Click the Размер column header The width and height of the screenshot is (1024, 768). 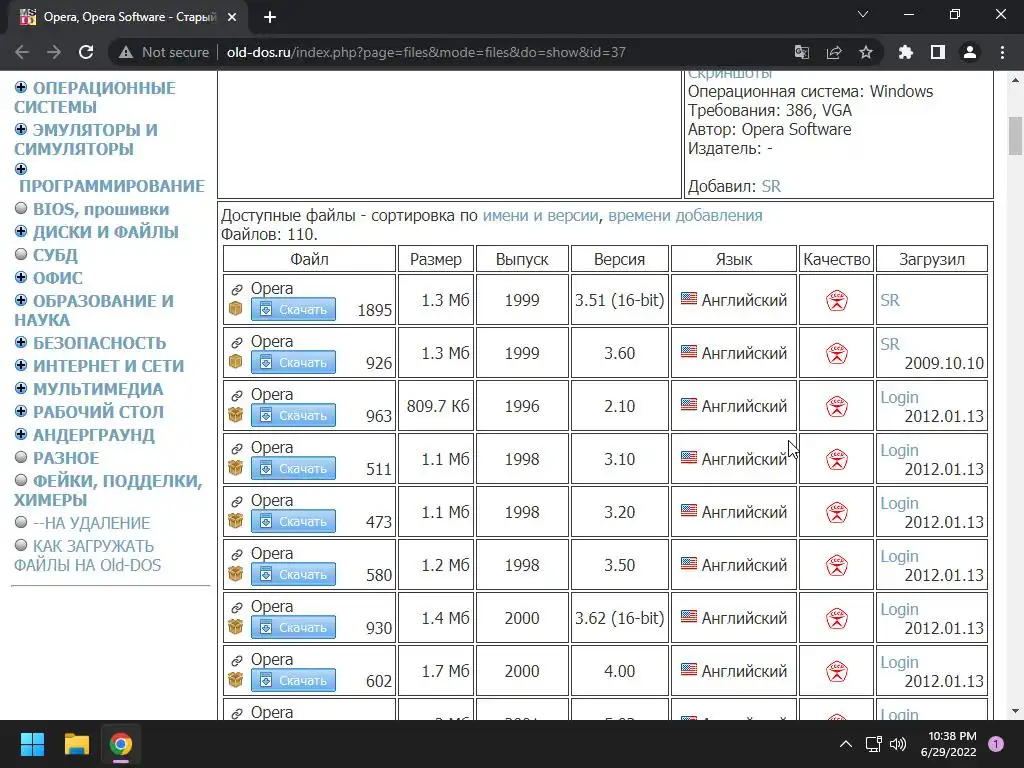coord(436,259)
